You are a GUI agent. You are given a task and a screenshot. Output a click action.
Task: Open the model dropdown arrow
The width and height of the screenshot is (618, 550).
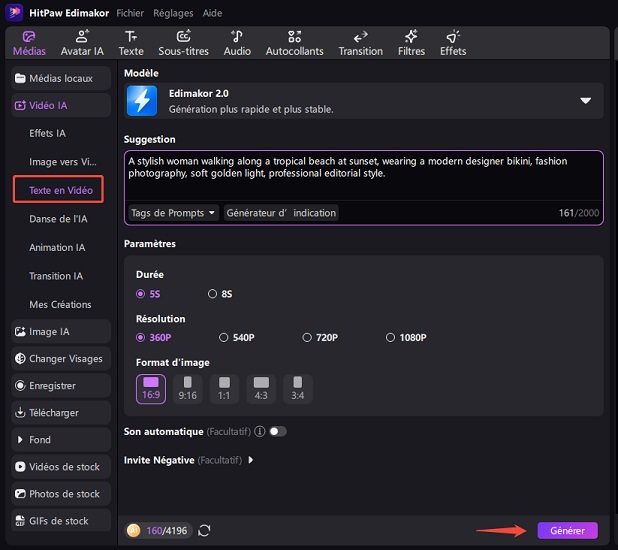(586, 101)
